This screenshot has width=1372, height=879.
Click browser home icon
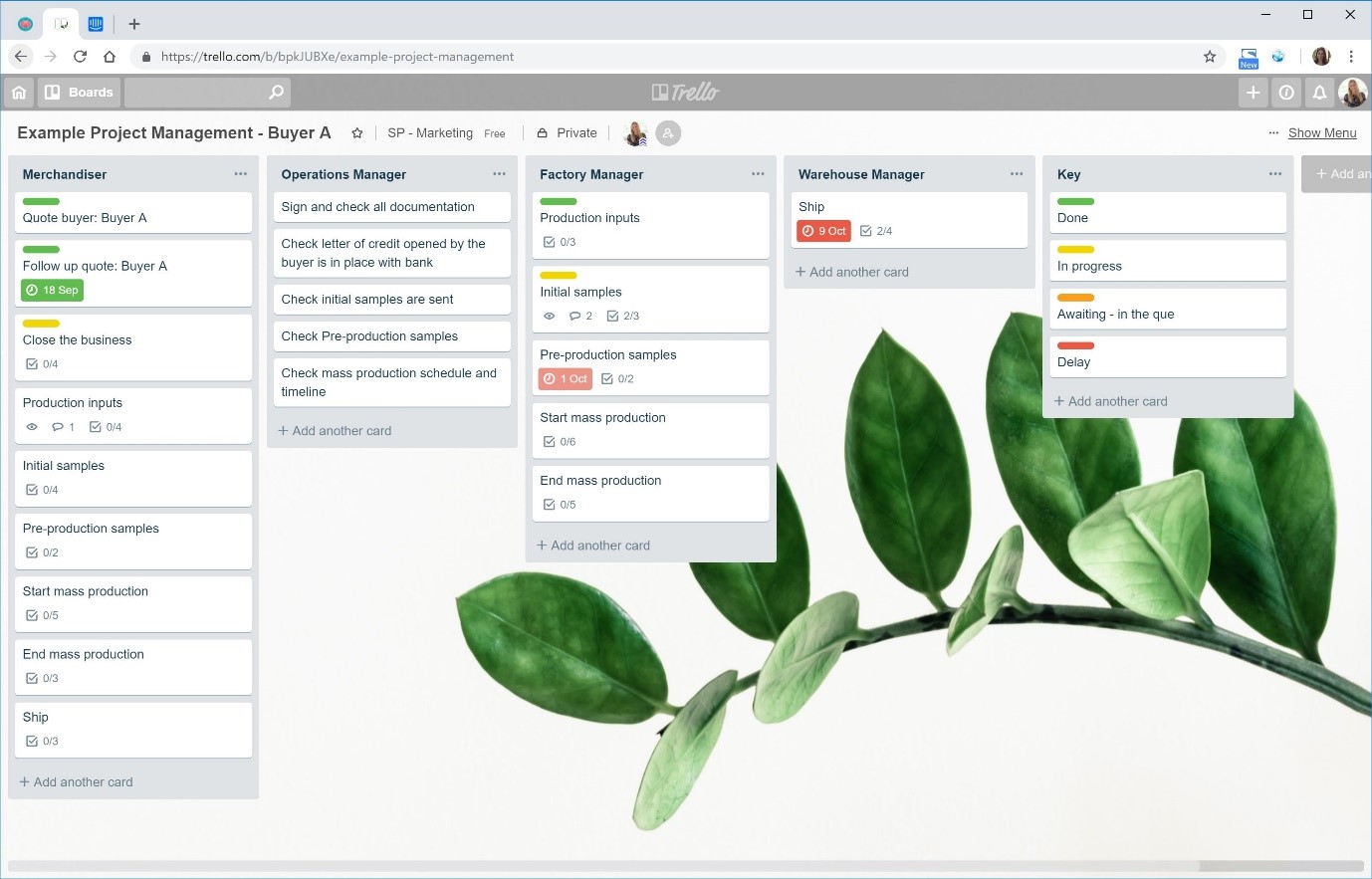tap(110, 57)
